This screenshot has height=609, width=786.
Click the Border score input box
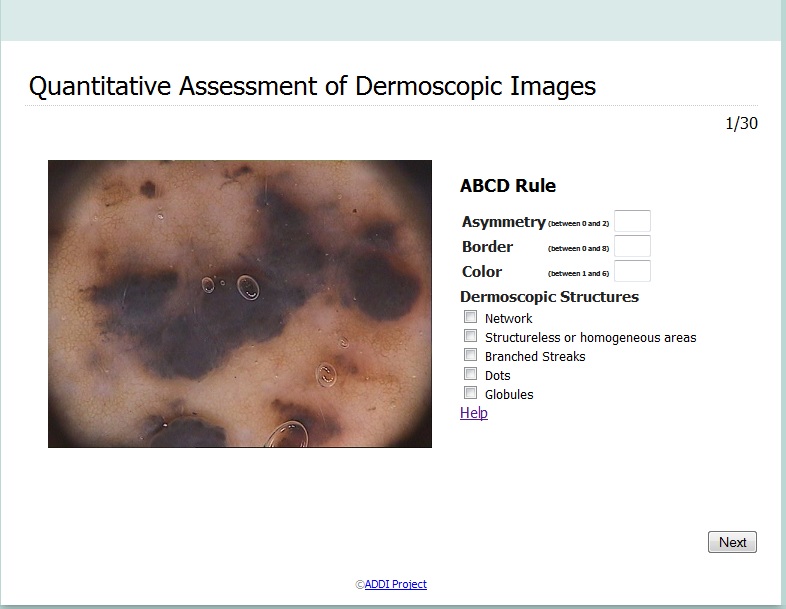tap(632, 246)
